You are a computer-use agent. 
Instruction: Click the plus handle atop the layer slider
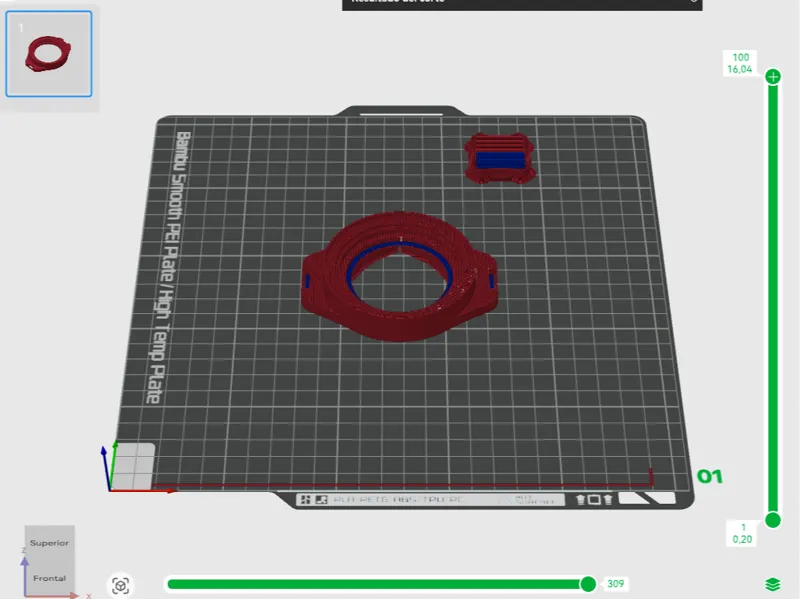tap(773, 77)
